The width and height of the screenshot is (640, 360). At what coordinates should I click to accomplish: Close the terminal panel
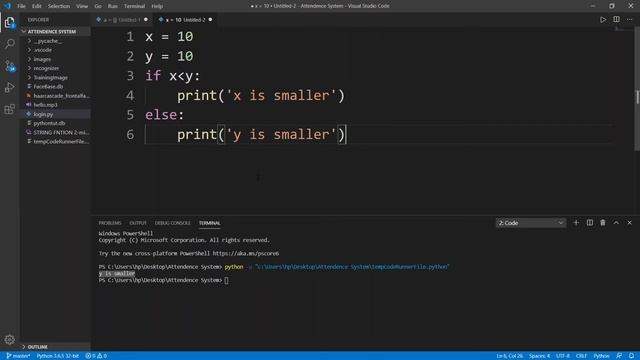point(629,223)
